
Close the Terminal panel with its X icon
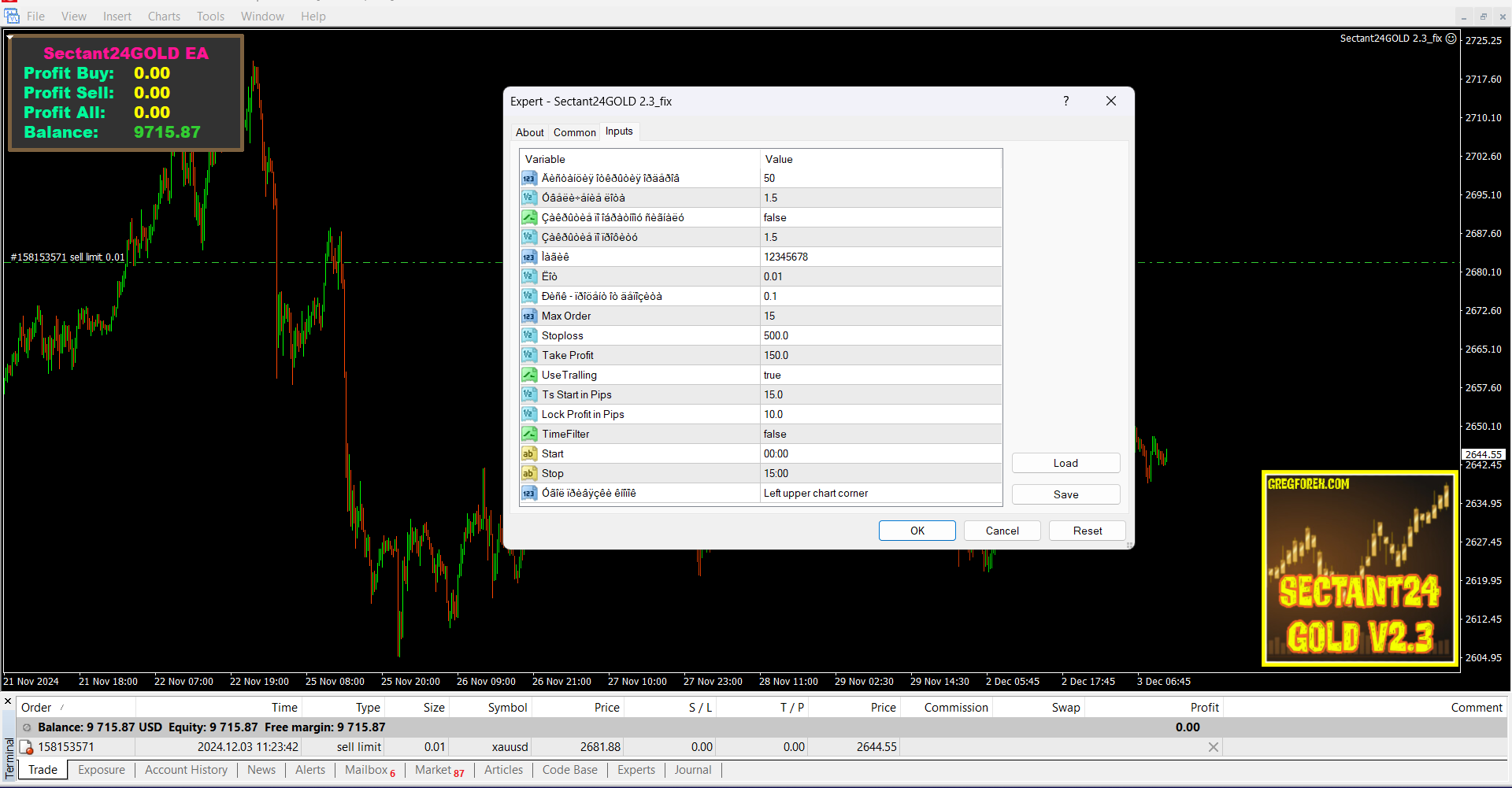click(x=8, y=701)
